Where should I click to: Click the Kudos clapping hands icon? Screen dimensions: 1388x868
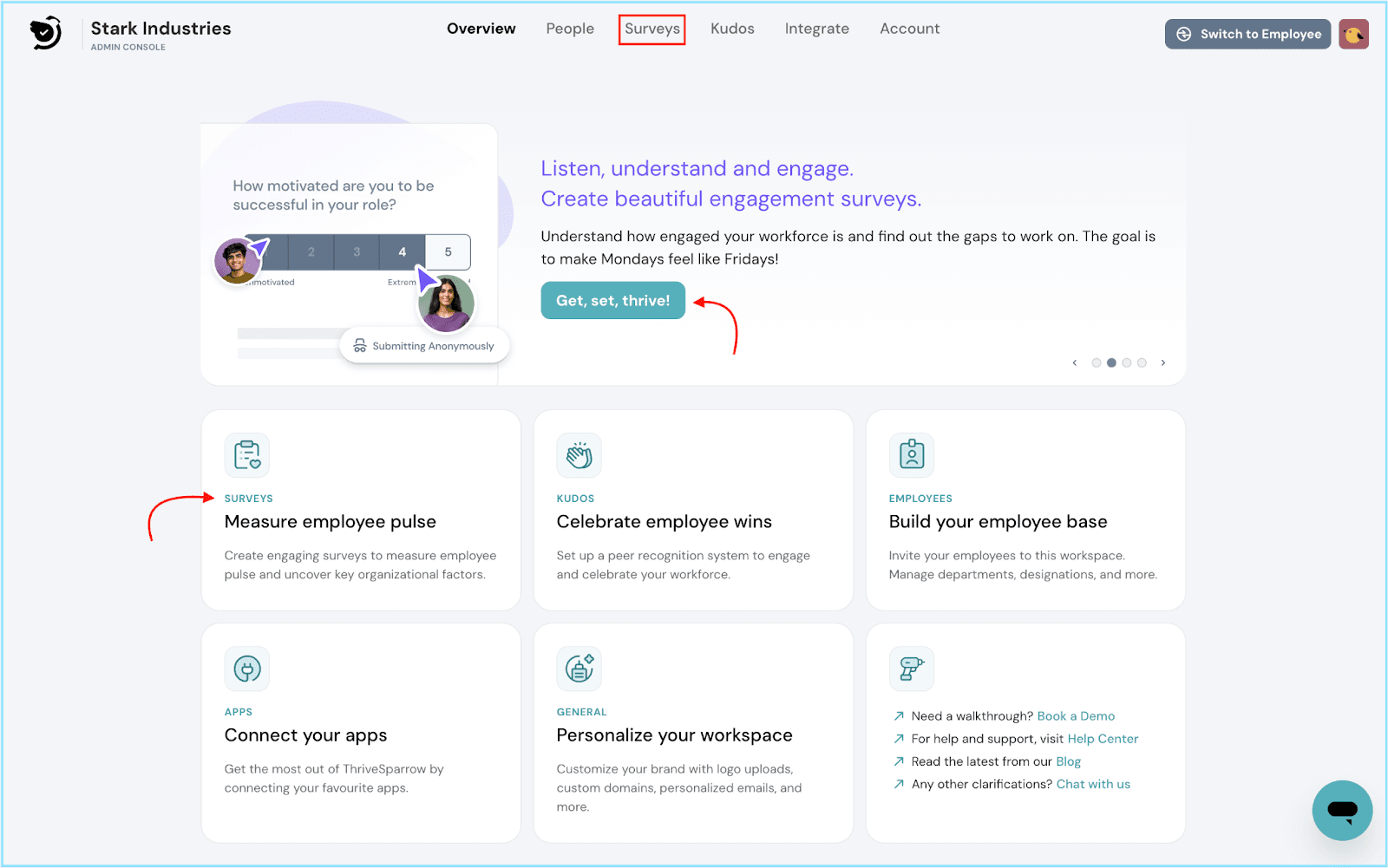[579, 455]
